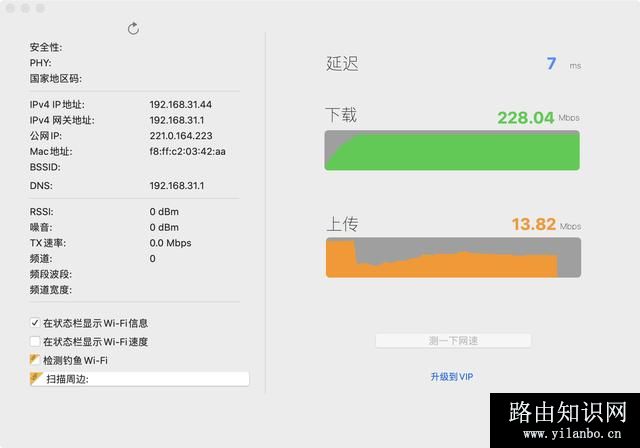Click the public IP 221.0.164.223
Image resolution: width=640 pixels, height=448 pixels.
point(181,136)
